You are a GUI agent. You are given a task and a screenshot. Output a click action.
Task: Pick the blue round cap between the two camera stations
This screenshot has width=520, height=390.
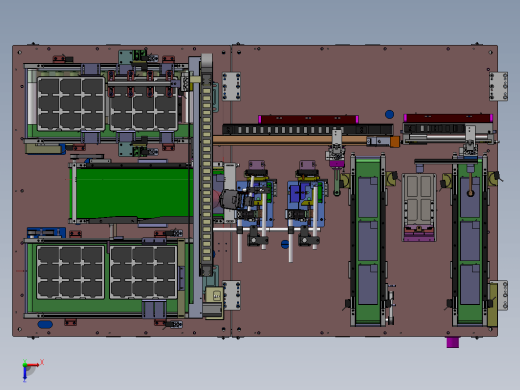pyautogui.click(x=285, y=244)
